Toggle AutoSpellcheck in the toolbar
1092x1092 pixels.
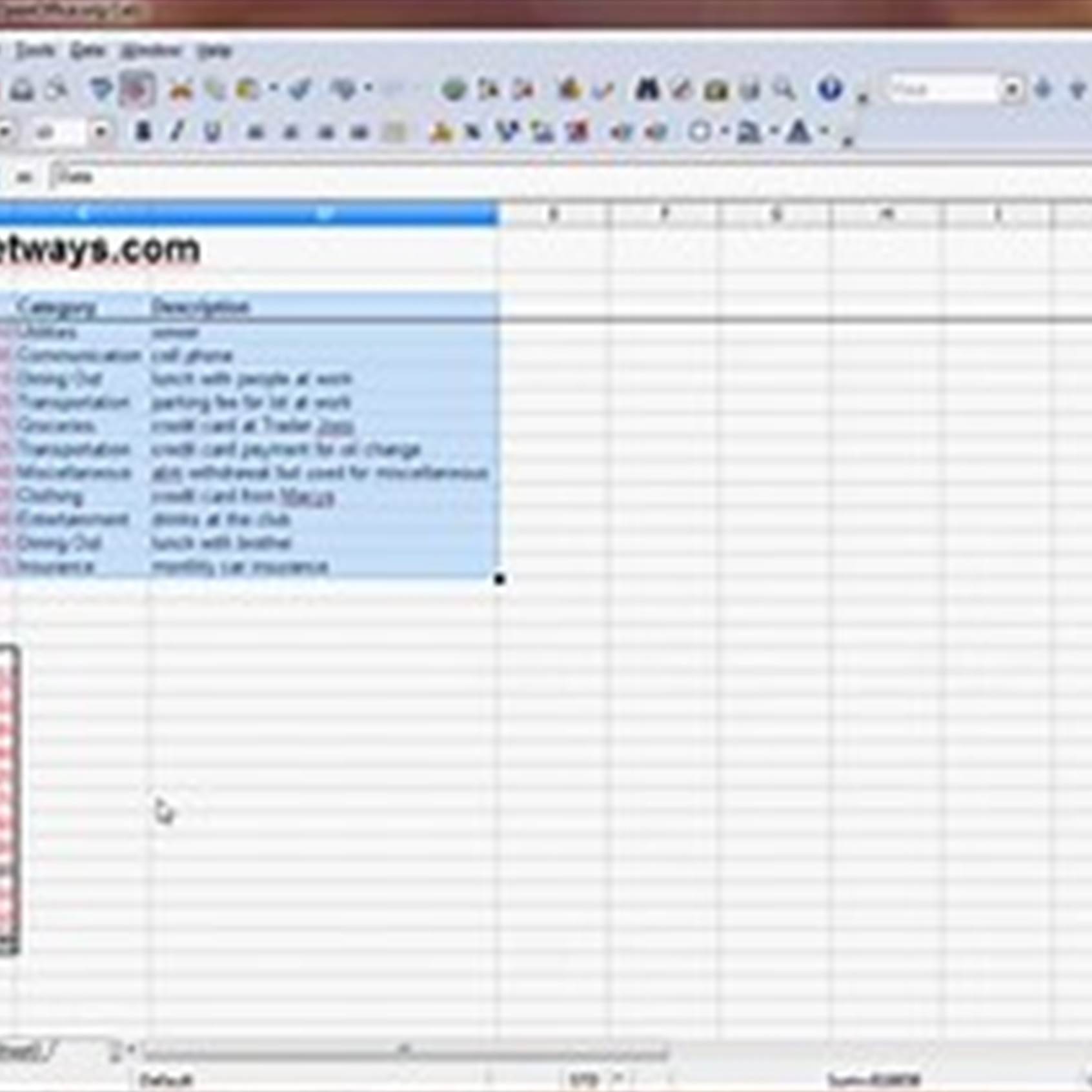[x=137, y=90]
